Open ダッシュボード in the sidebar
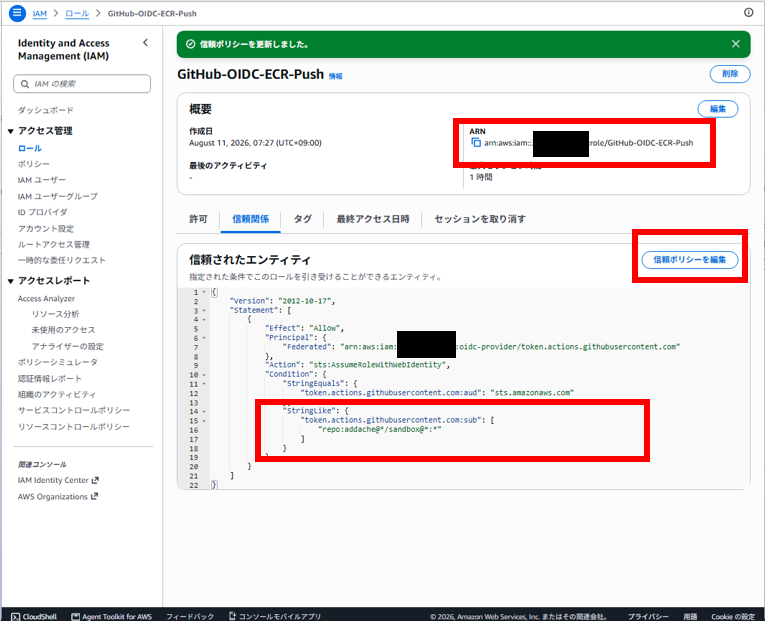This screenshot has width=765, height=621. pyautogui.click(x=46, y=110)
